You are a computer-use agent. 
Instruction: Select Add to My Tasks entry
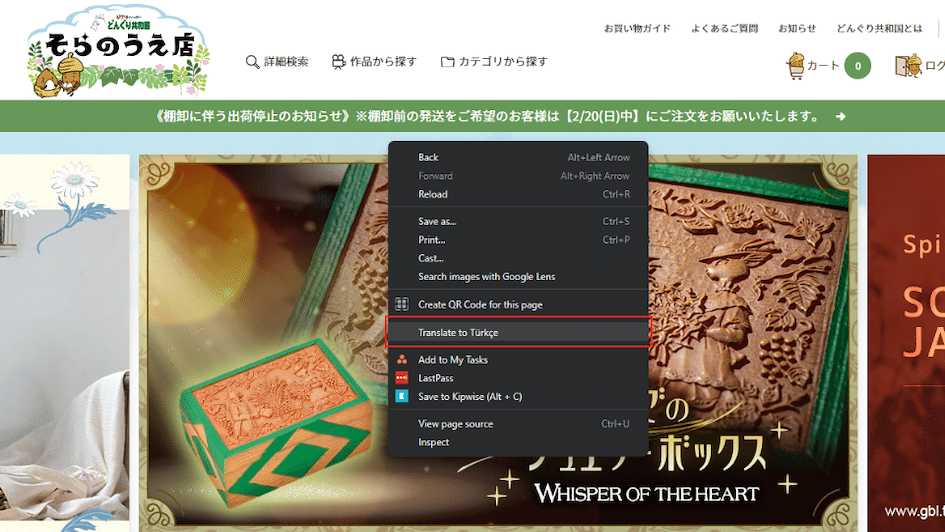click(x=518, y=360)
